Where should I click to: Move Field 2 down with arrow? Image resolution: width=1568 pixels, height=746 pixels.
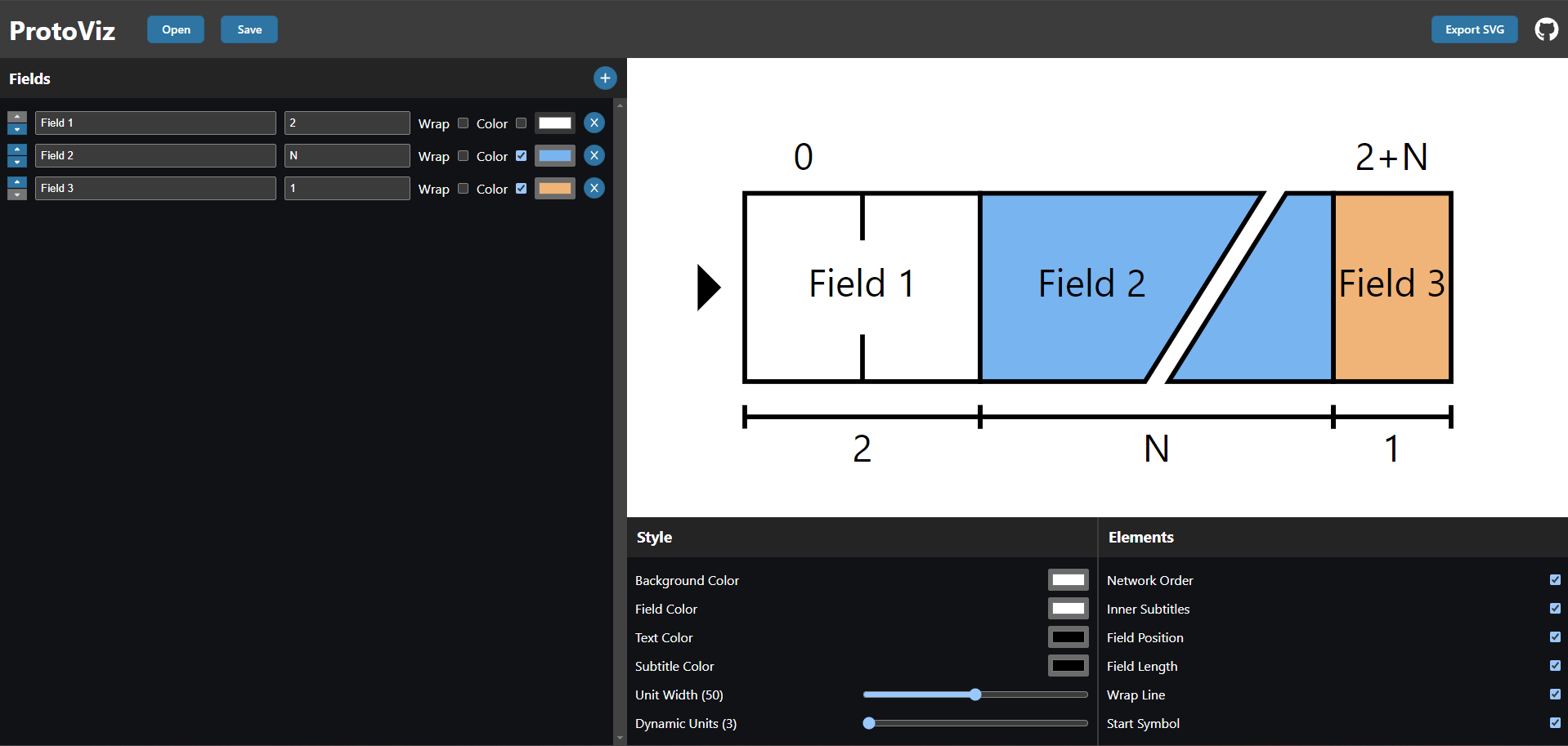point(17,162)
